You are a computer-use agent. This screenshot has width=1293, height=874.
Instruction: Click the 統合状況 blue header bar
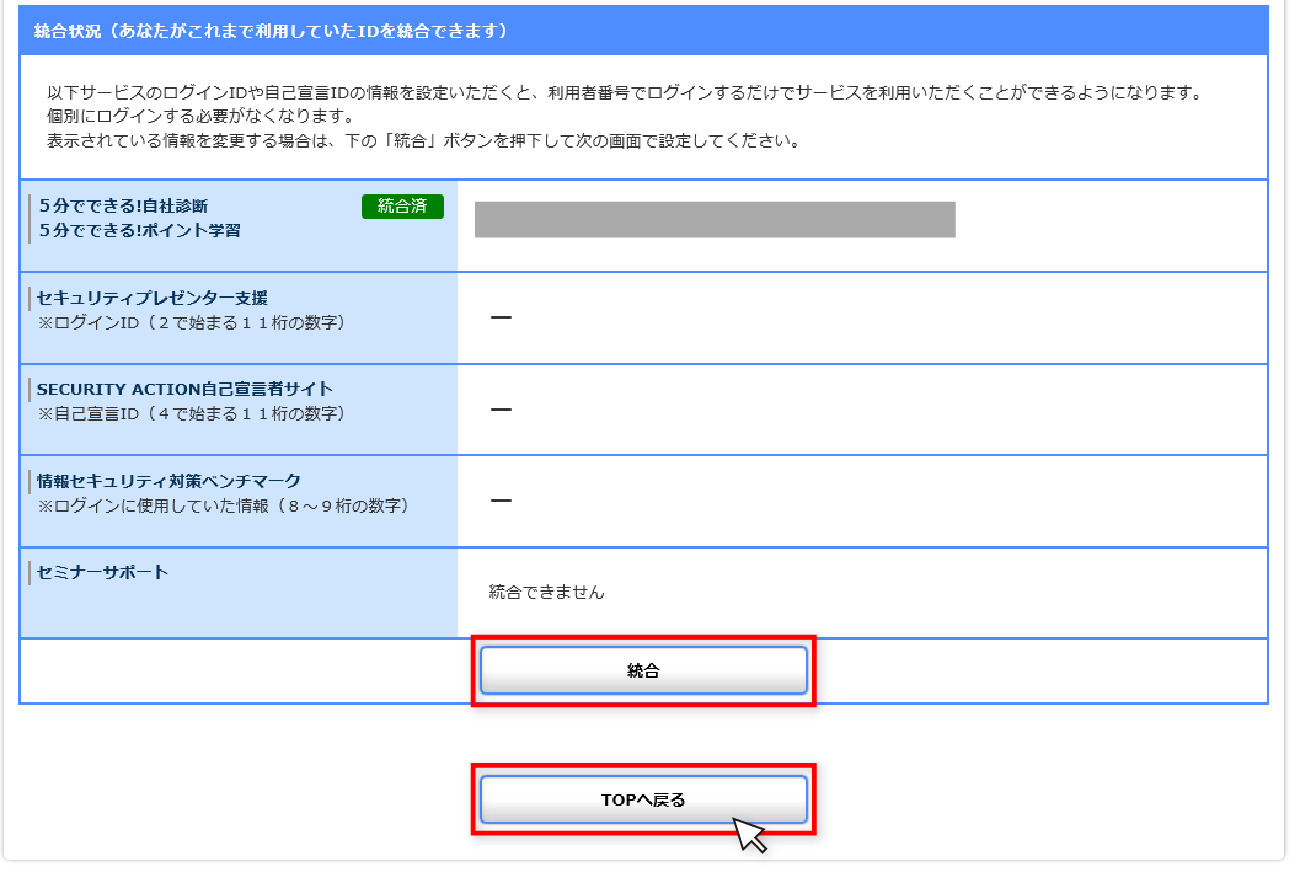pos(643,31)
